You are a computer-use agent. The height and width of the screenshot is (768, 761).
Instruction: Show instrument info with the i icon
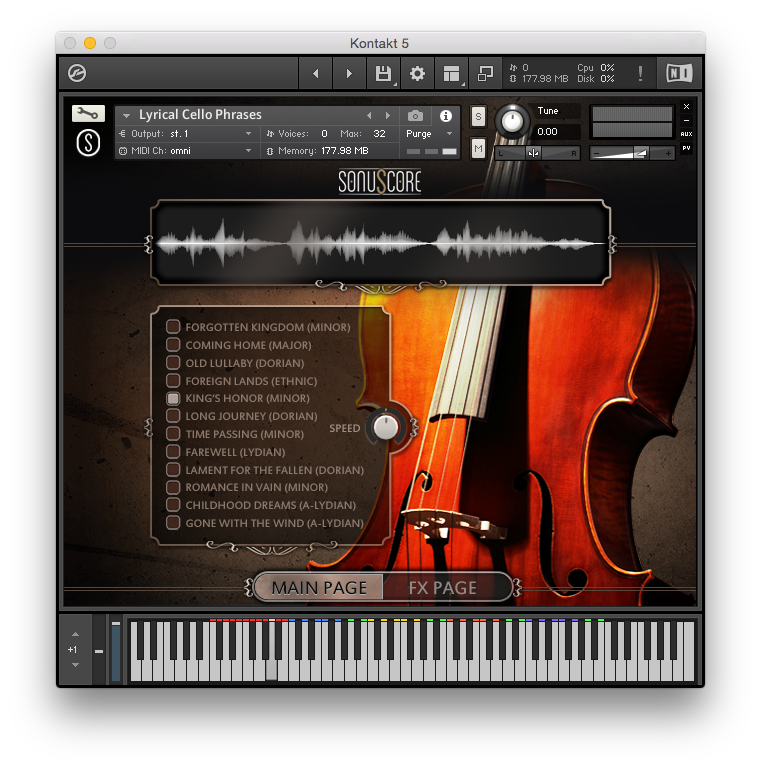pos(446,116)
